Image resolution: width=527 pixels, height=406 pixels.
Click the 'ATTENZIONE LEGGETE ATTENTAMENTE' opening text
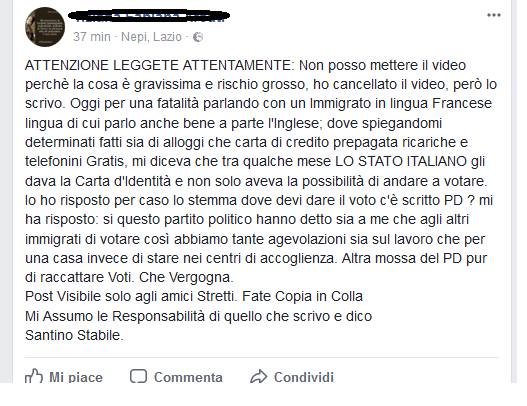point(160,65)
